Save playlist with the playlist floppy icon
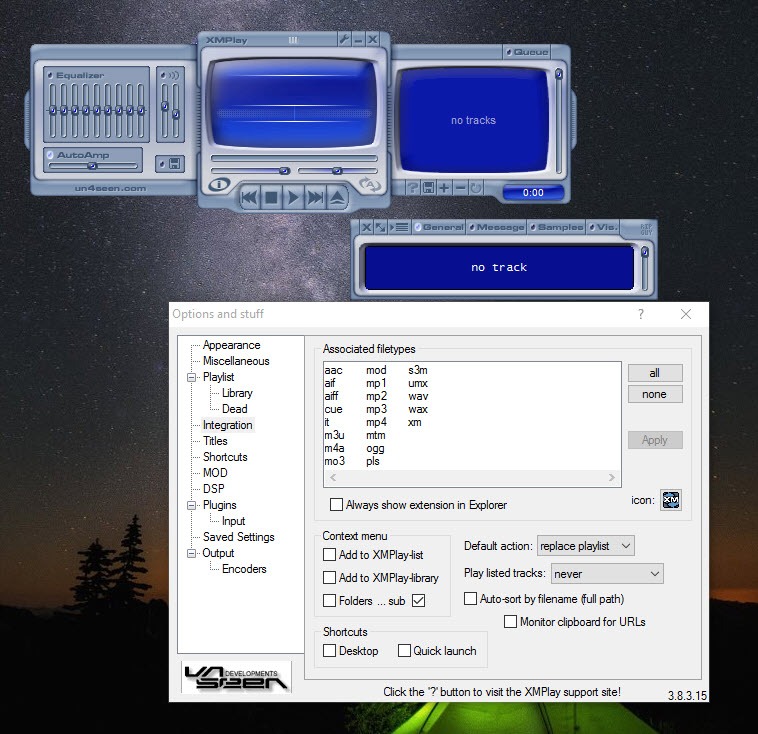This screenshot has width=758, height=734. pos(428,188)
